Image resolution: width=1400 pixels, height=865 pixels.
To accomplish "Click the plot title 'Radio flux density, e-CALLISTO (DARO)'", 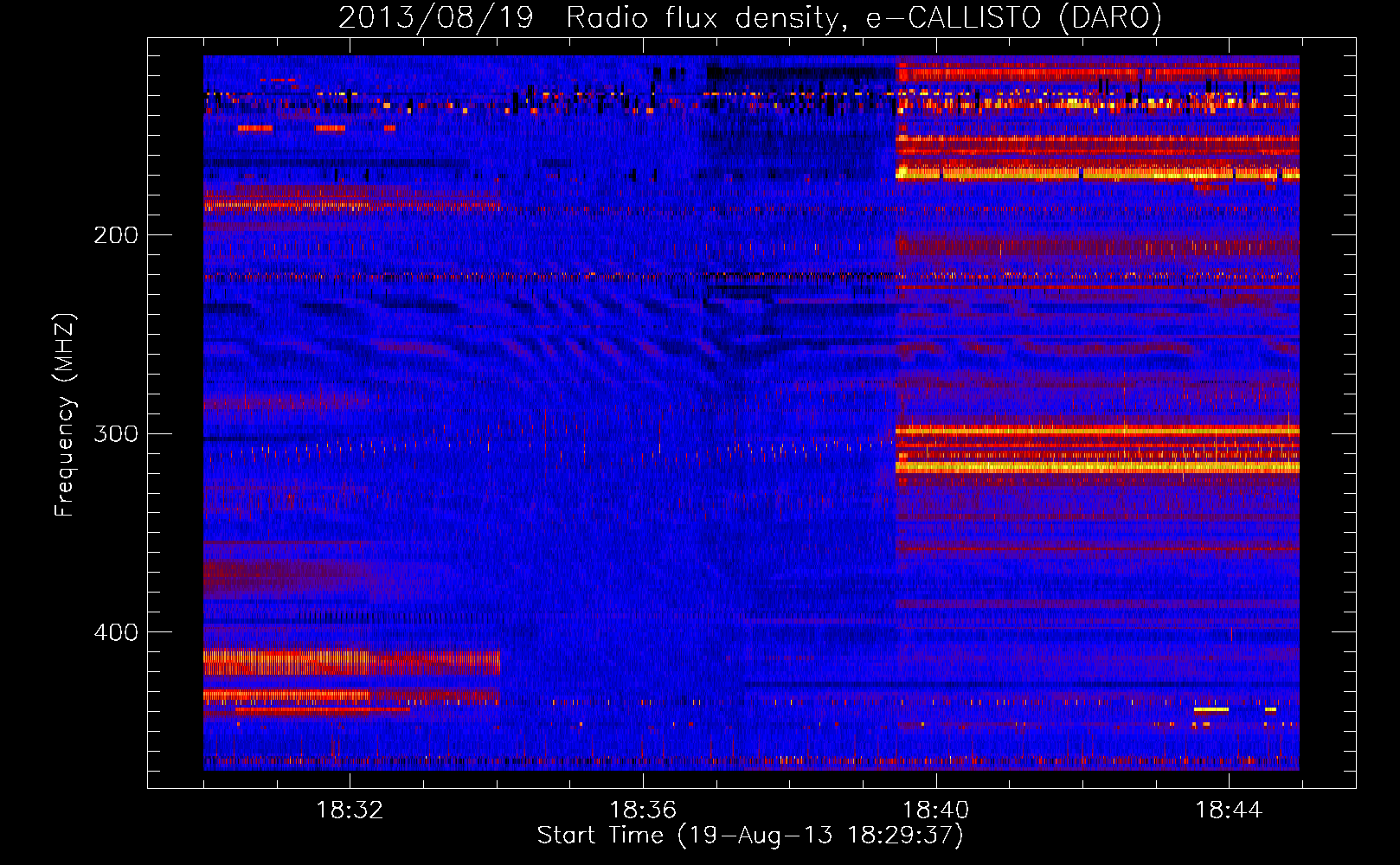I will [x=864, y=17].
